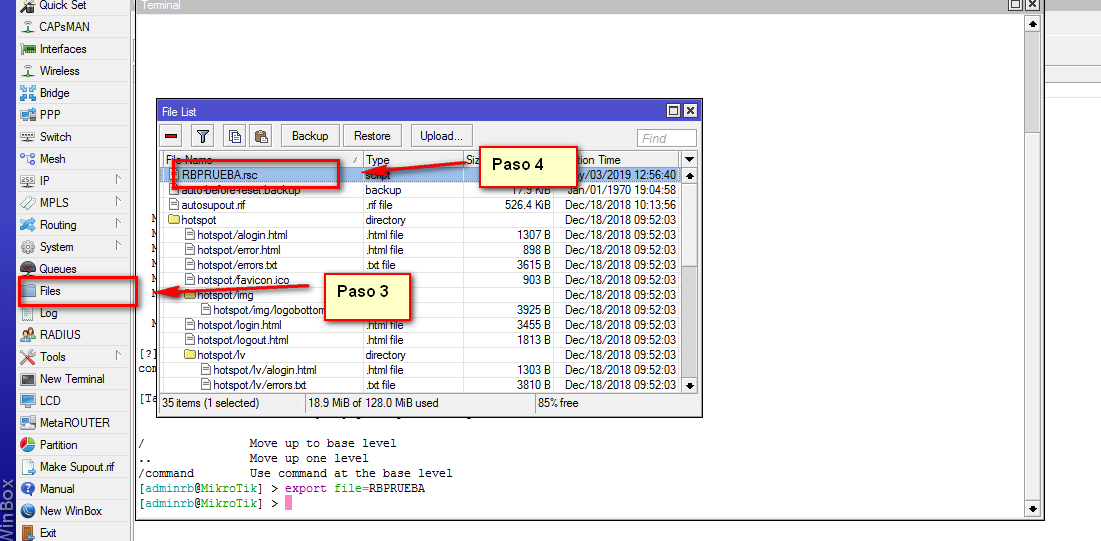
Task: Open the Log menu item
Action: coord(48,313)
